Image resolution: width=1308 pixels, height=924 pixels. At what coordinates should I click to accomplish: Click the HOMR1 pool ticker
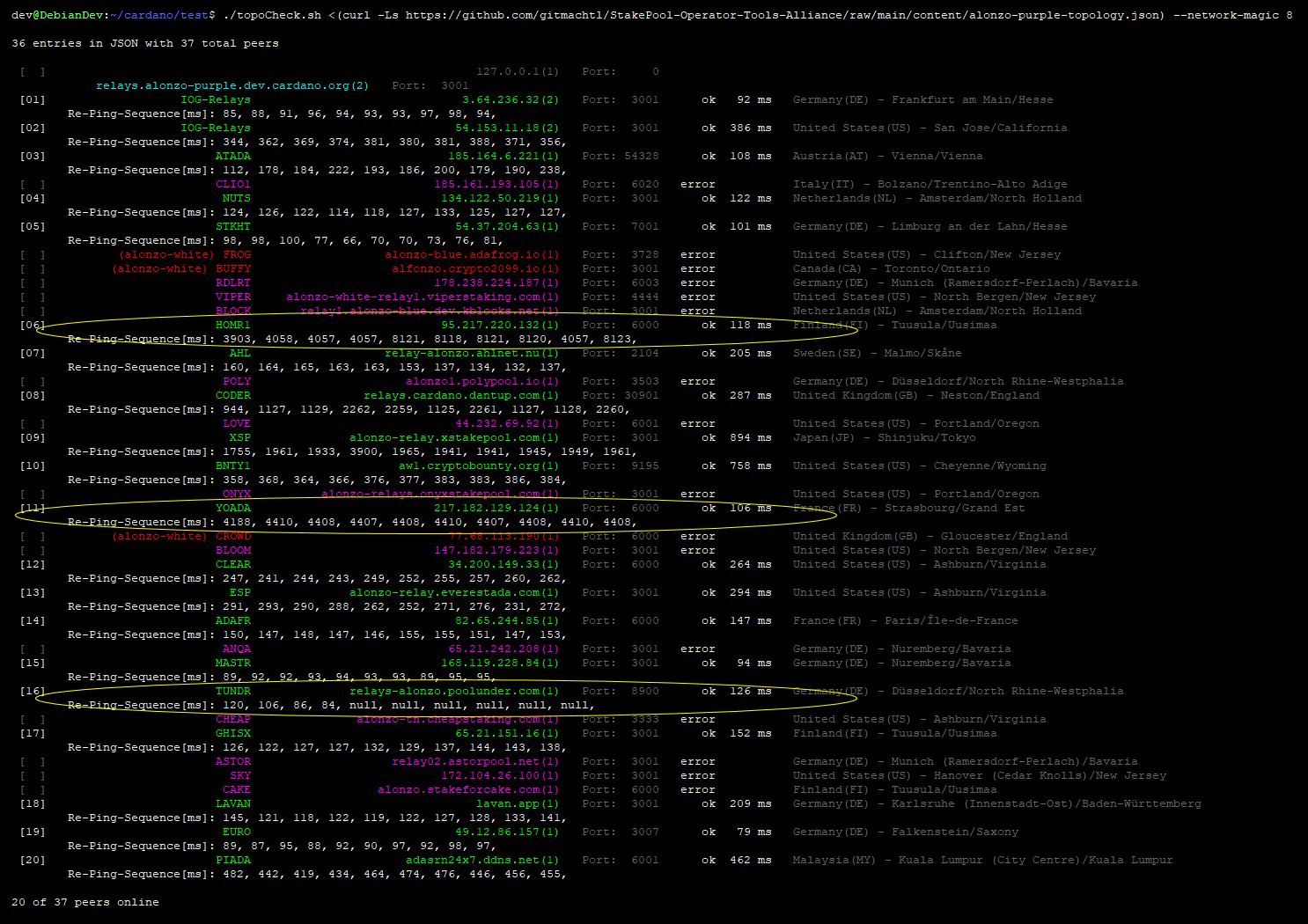[x=233, y=325]
